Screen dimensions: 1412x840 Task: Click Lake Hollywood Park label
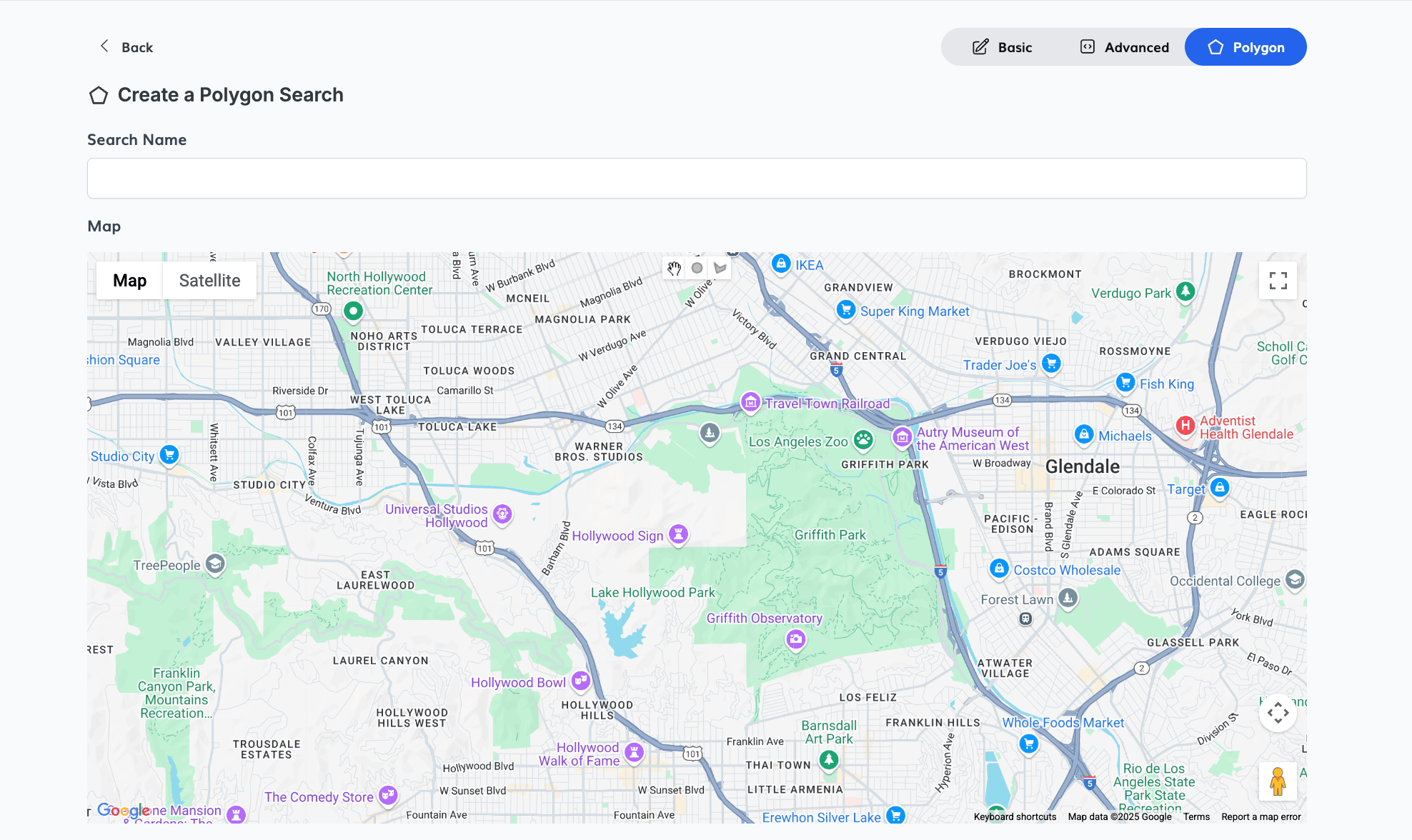(x=652, y=593)
